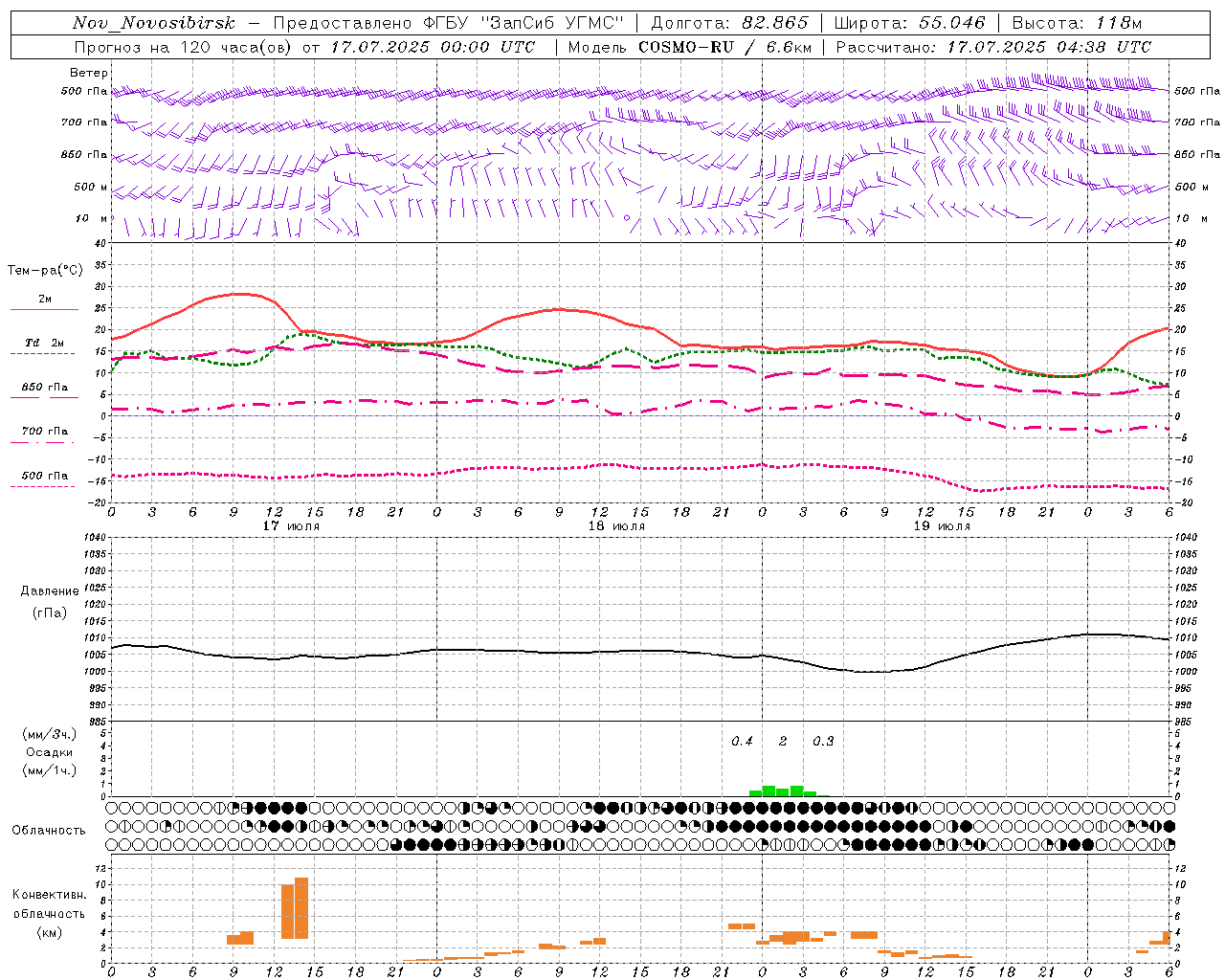Click the (мм/3ч.) precipitation unit label

pos(50,734)
